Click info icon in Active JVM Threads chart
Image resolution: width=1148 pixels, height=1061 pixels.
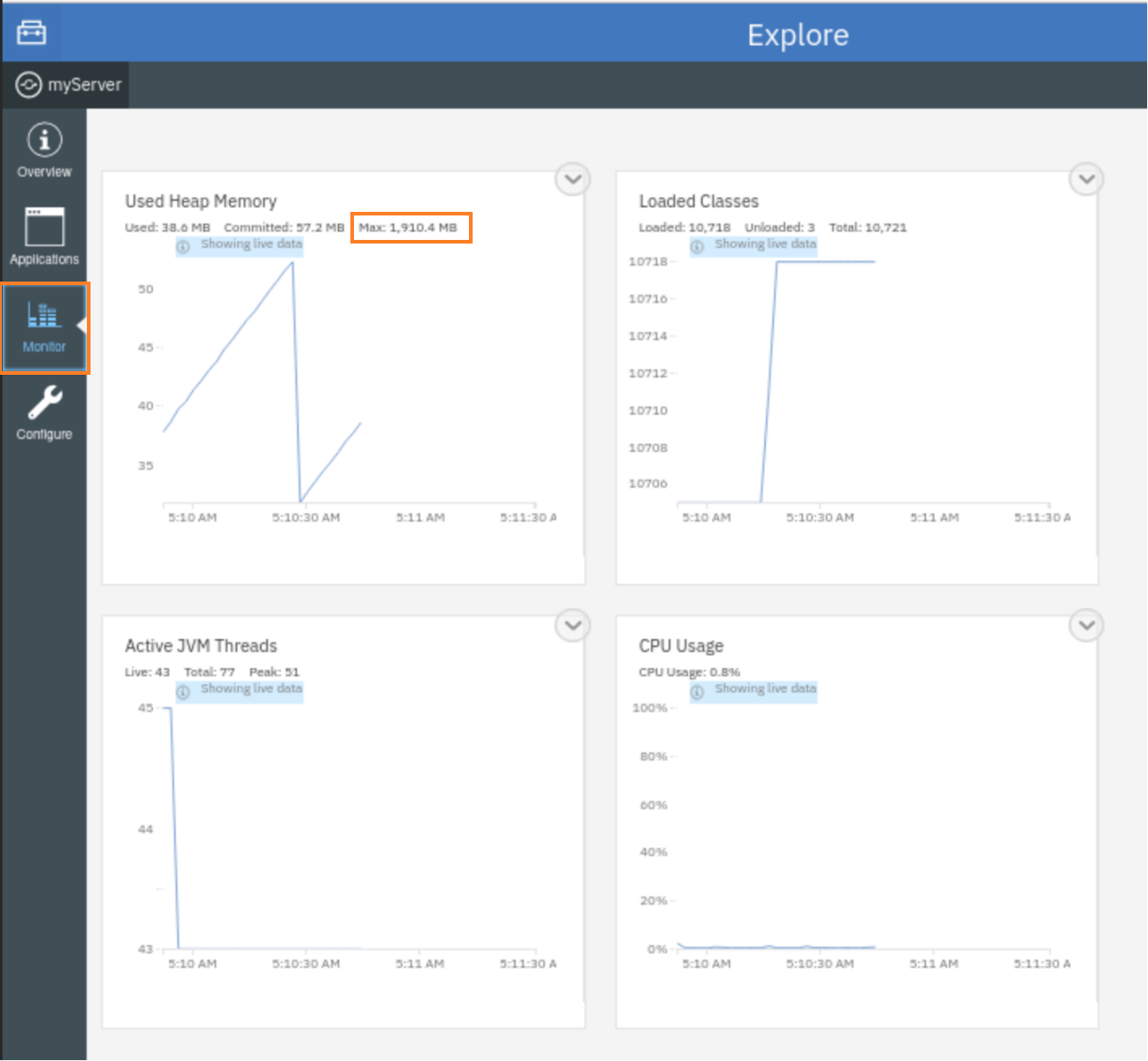[x=183, y=692]
